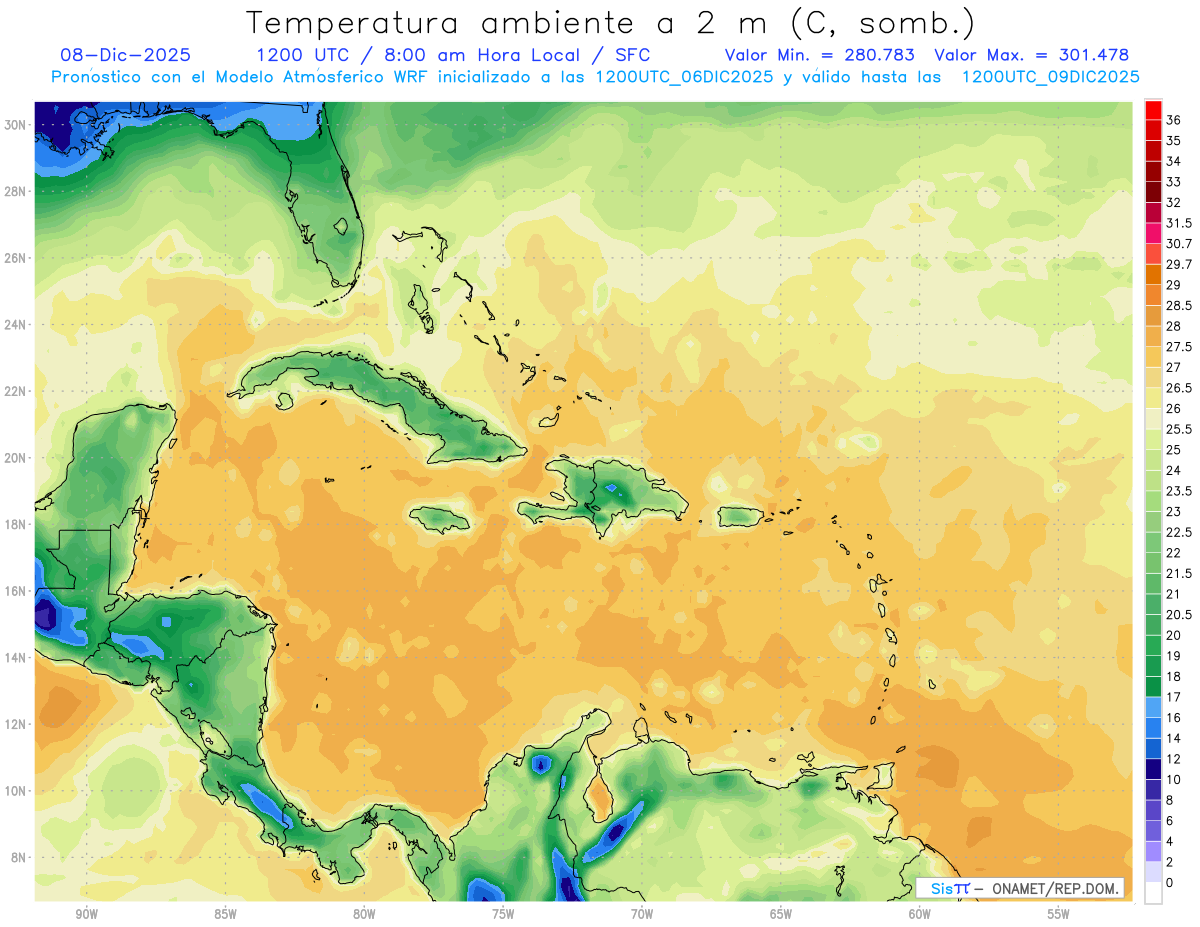Click legend value "0" at the bottom
This screenshot has height=927, width=1200.
click(1170, 883)
